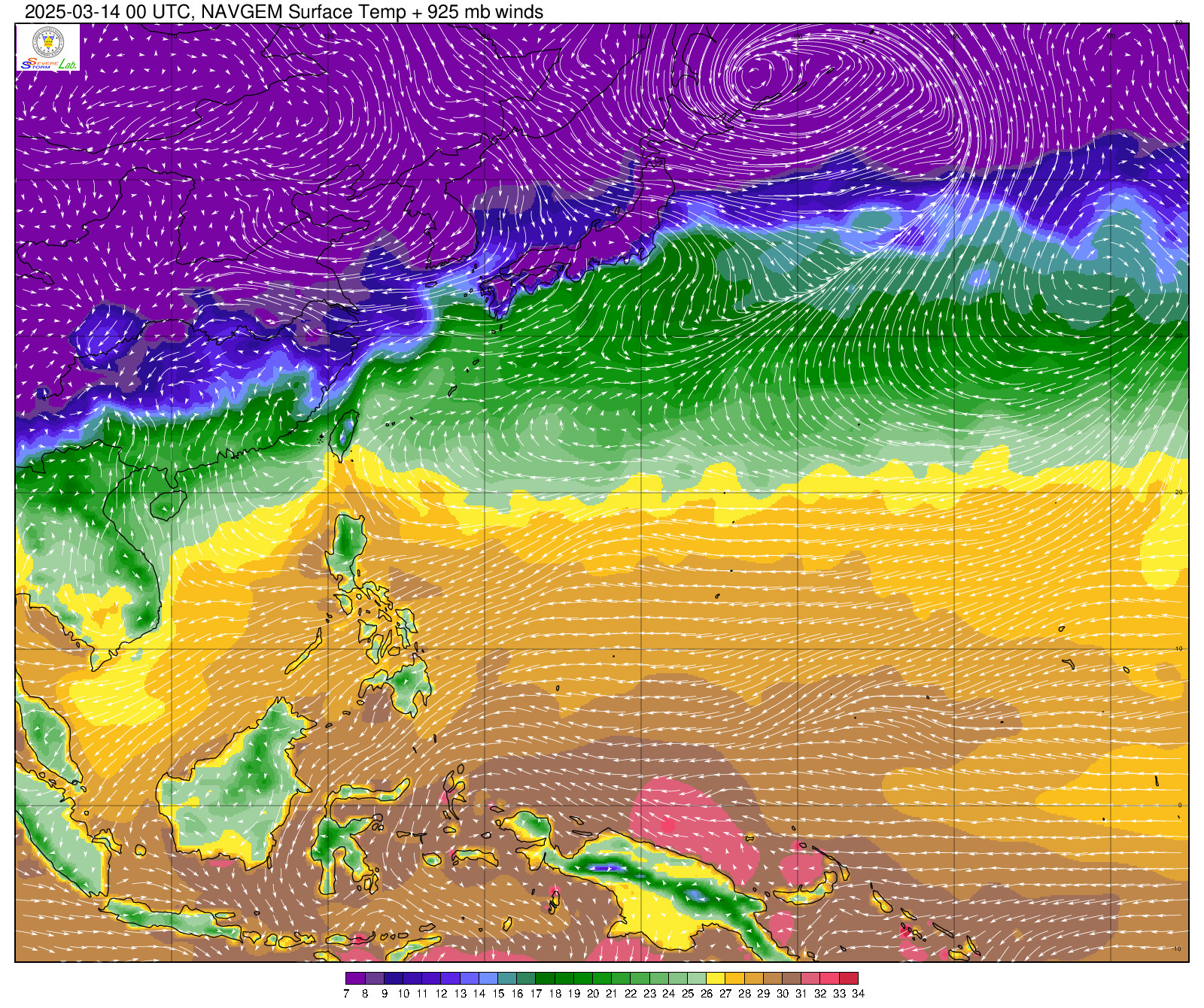
Task: Choose the light blue swatch between 14 and 15
Action: [488, 978]
